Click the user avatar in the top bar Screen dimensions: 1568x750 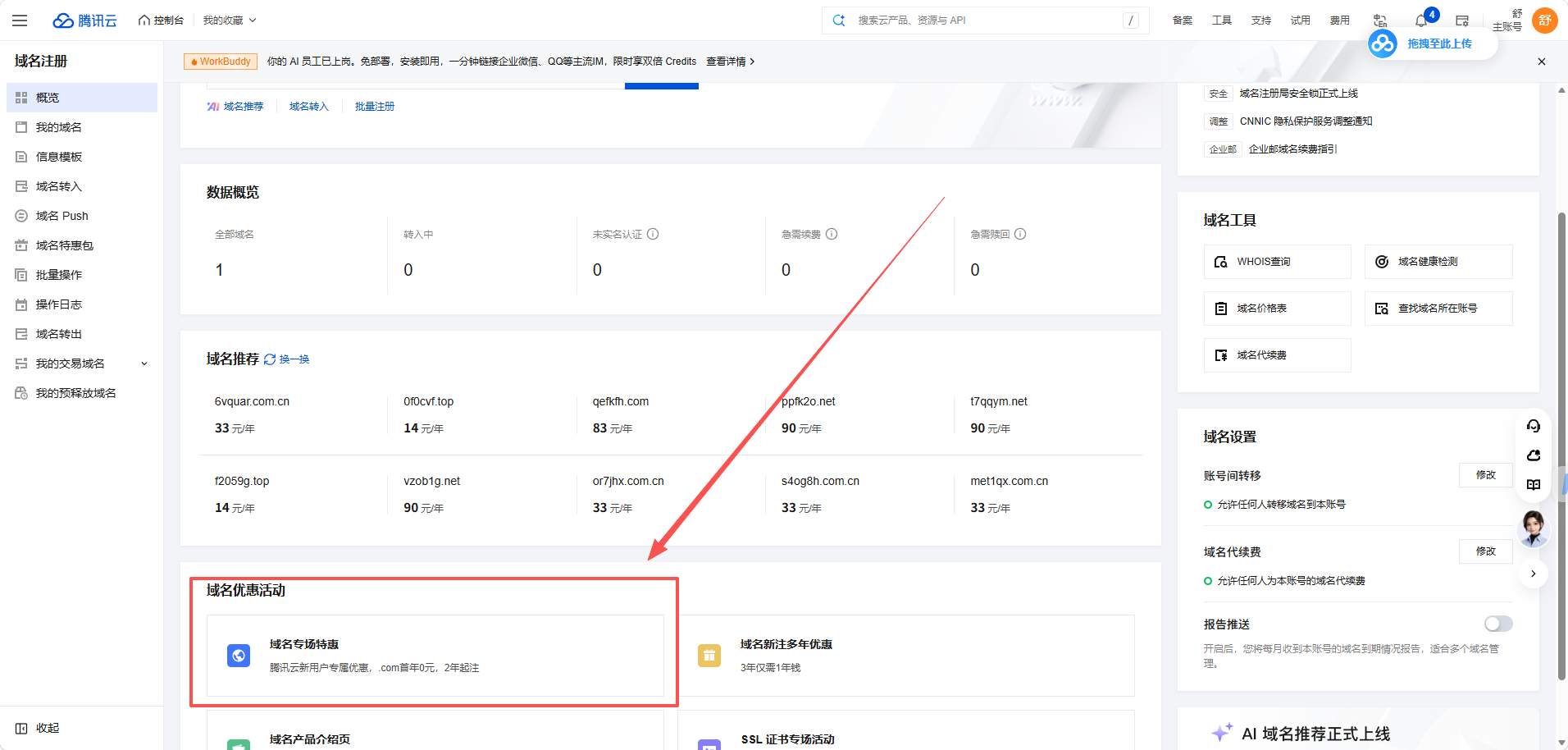coord(1544,21)
